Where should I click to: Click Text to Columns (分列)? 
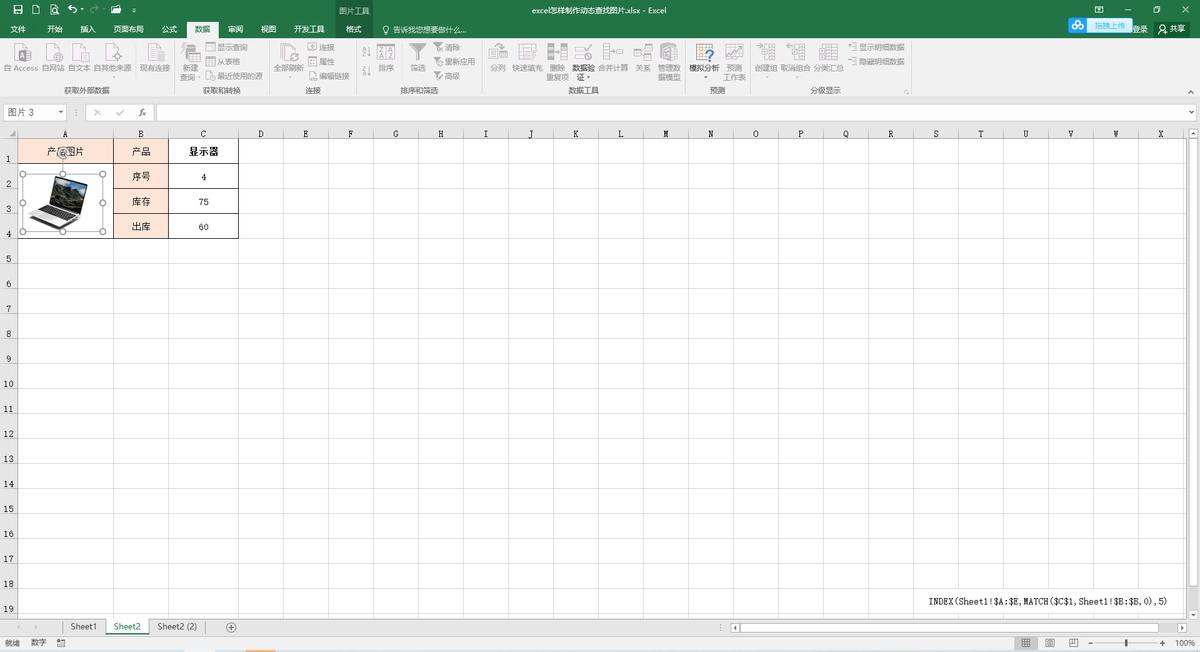(498, 58)
